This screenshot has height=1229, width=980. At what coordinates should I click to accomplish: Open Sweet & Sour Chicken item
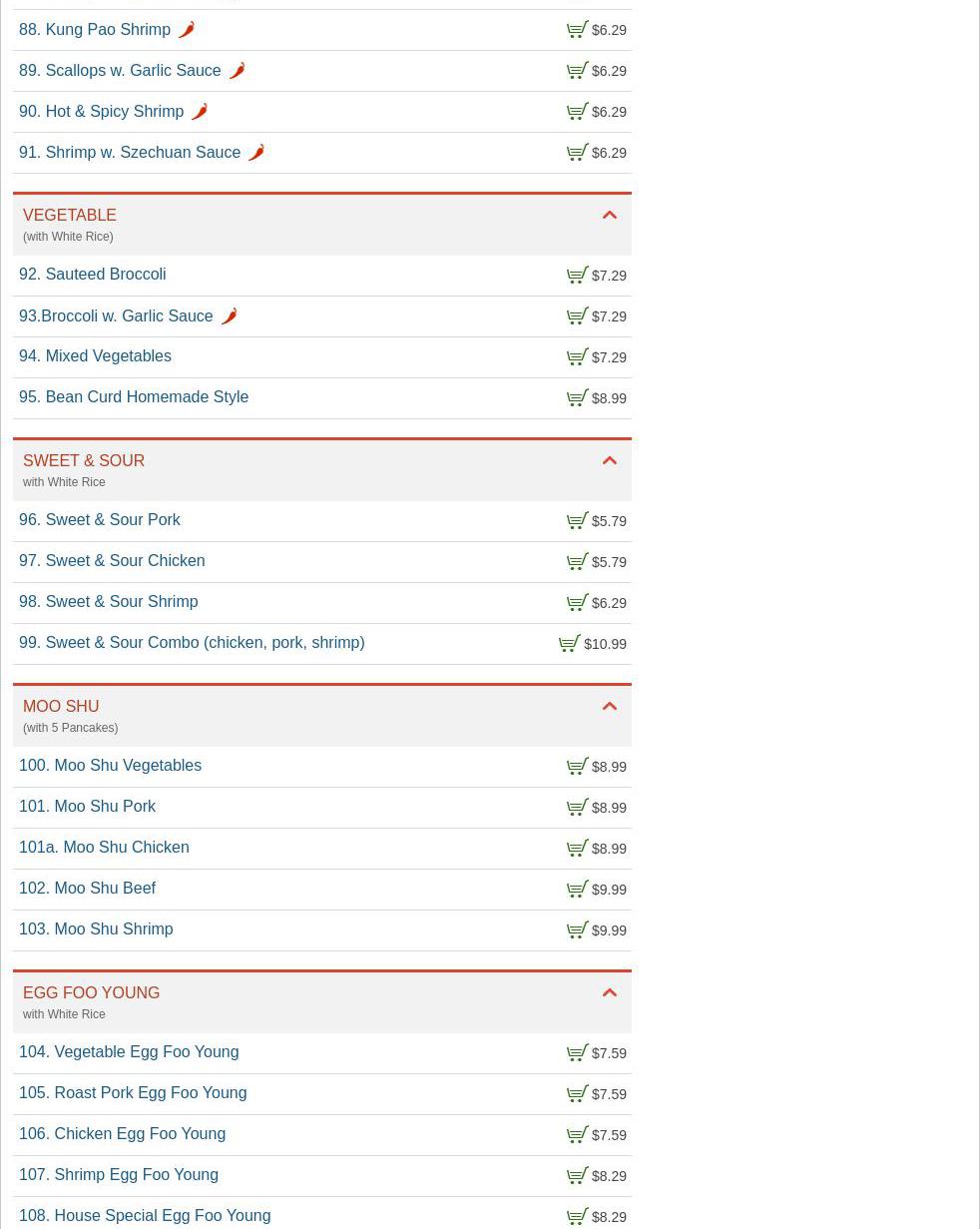[x=125, y=561]
